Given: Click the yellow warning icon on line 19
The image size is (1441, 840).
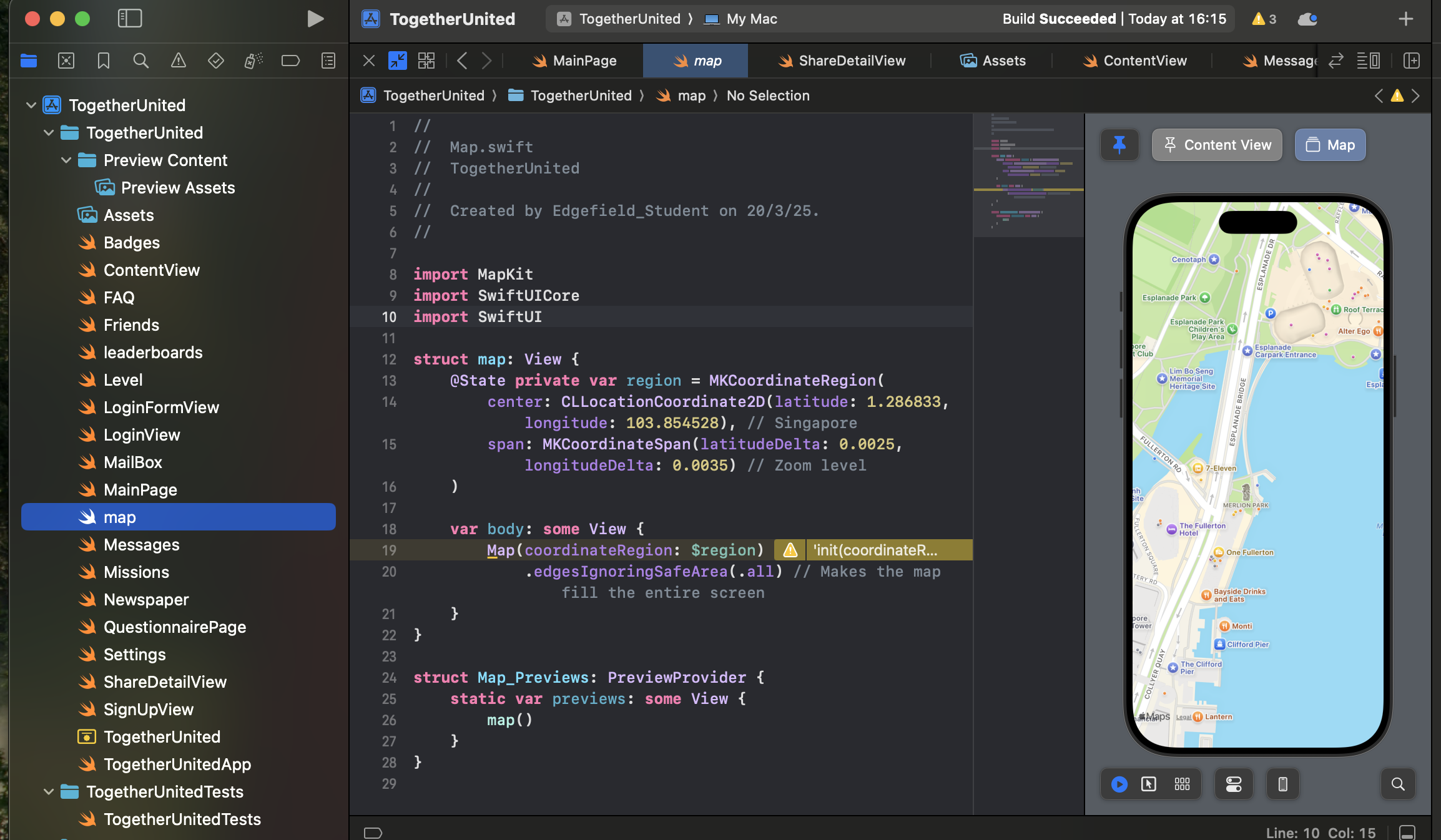Looking at the screenshot, I should pyautogui.click(x=790, y=550).
